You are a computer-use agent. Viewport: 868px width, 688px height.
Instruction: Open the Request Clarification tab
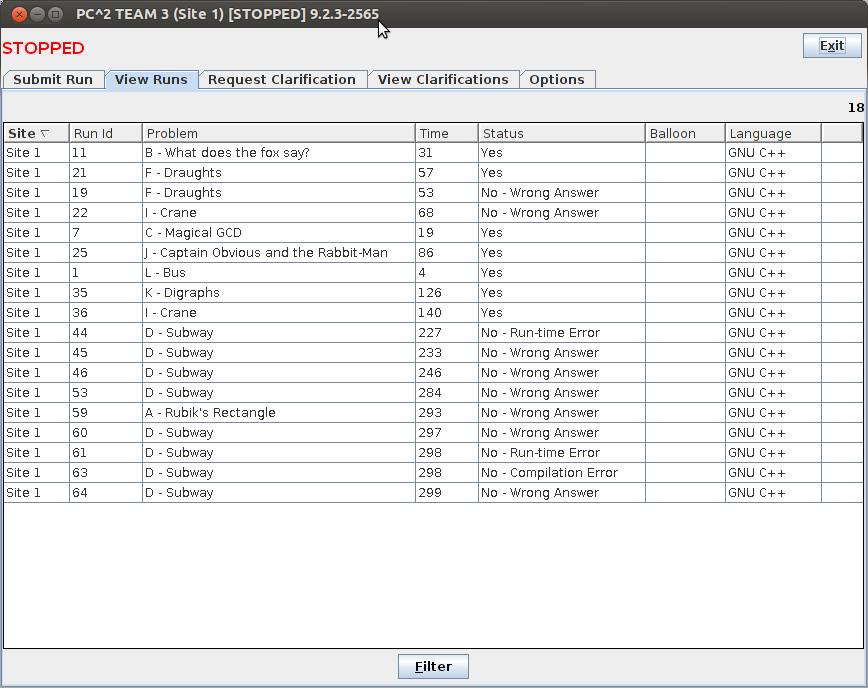click(282, 80)
